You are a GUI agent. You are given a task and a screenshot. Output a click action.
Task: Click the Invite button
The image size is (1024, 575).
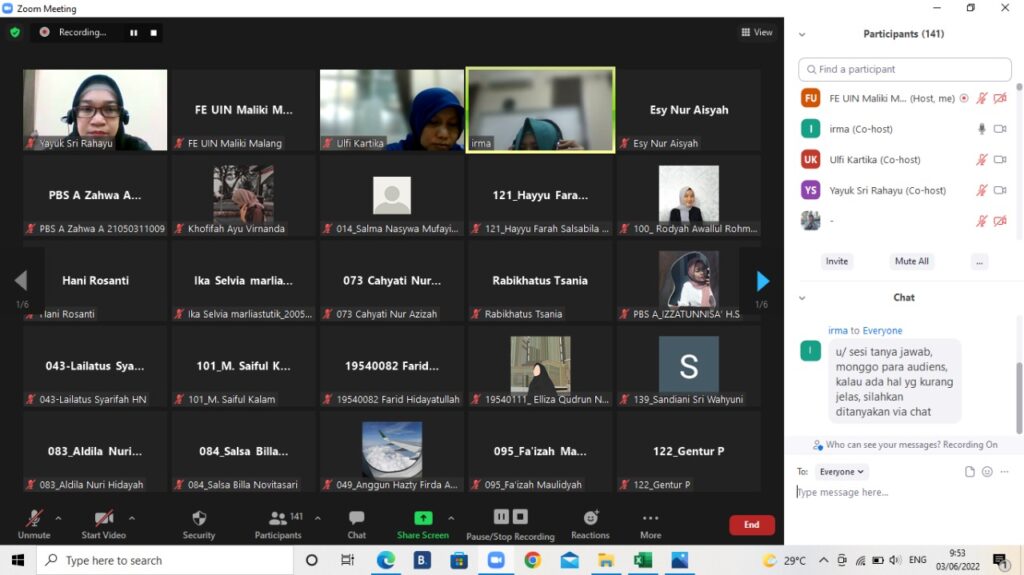(837, 261)
